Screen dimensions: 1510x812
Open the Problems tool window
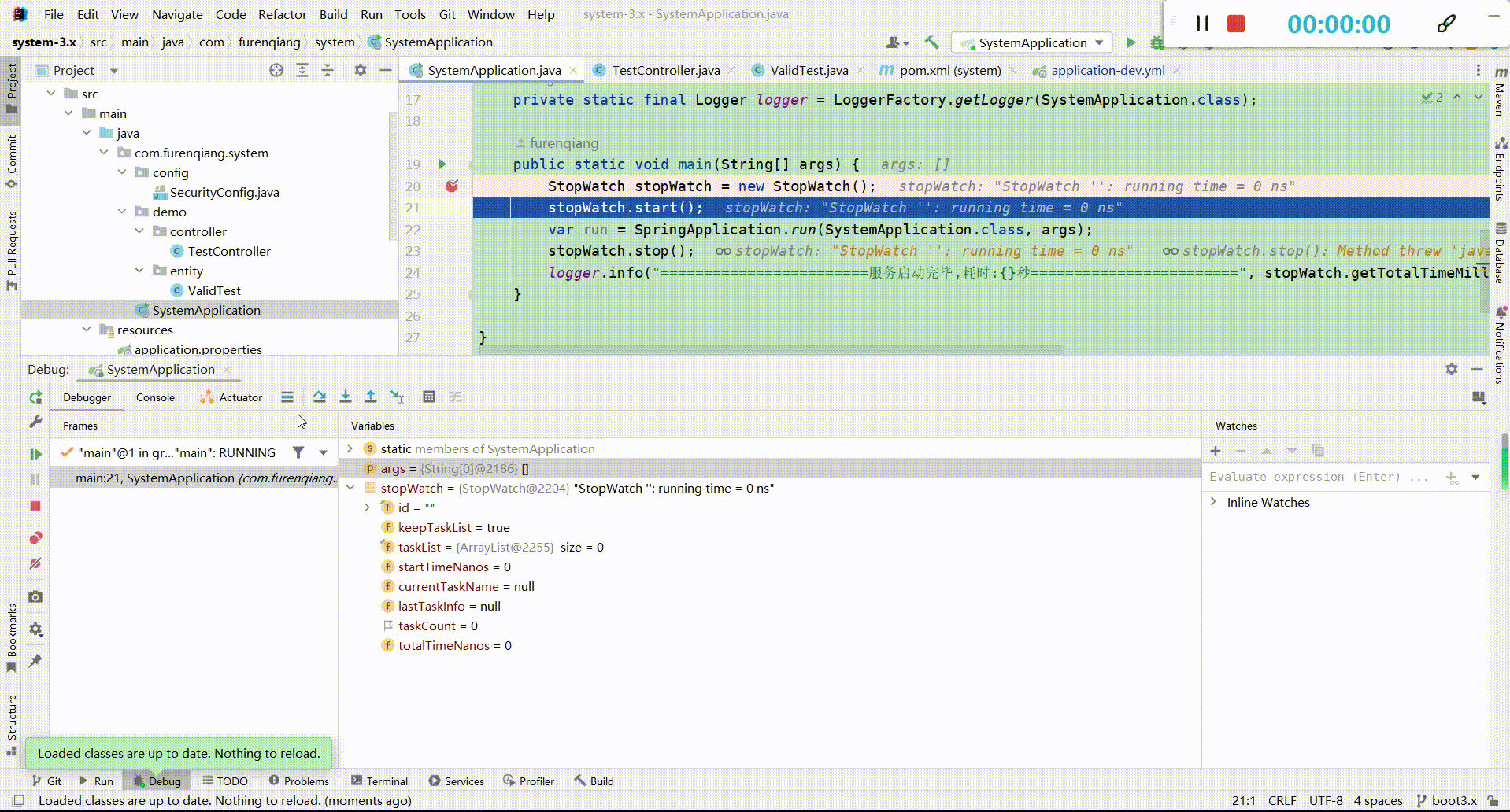pyautogui.click(x=298, y=781)
